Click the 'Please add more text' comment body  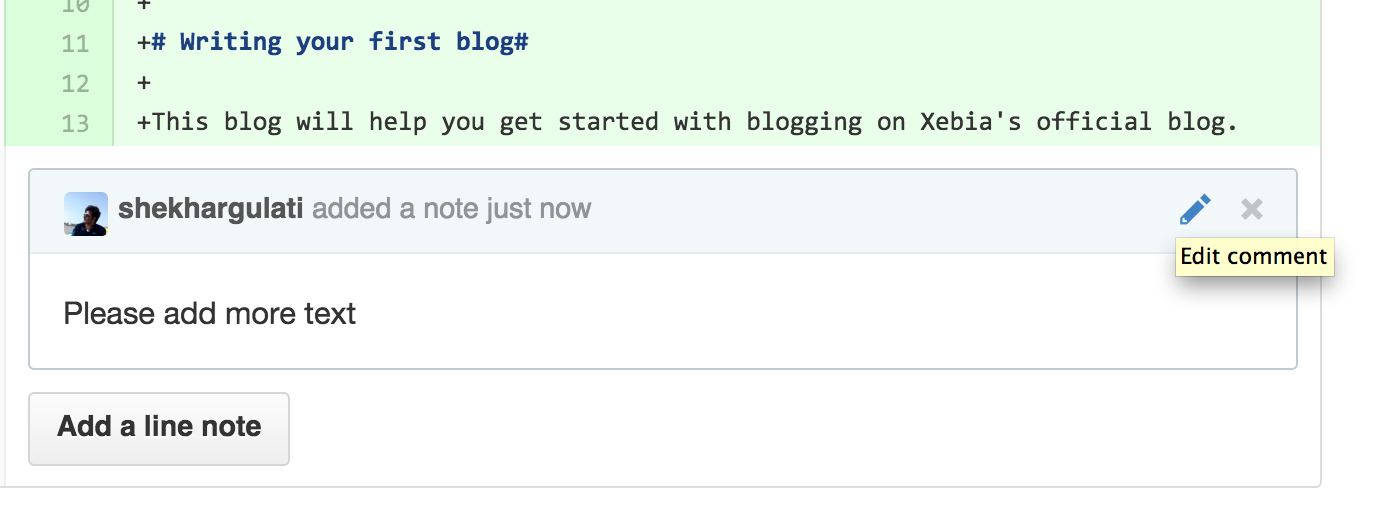coord(210,314)
